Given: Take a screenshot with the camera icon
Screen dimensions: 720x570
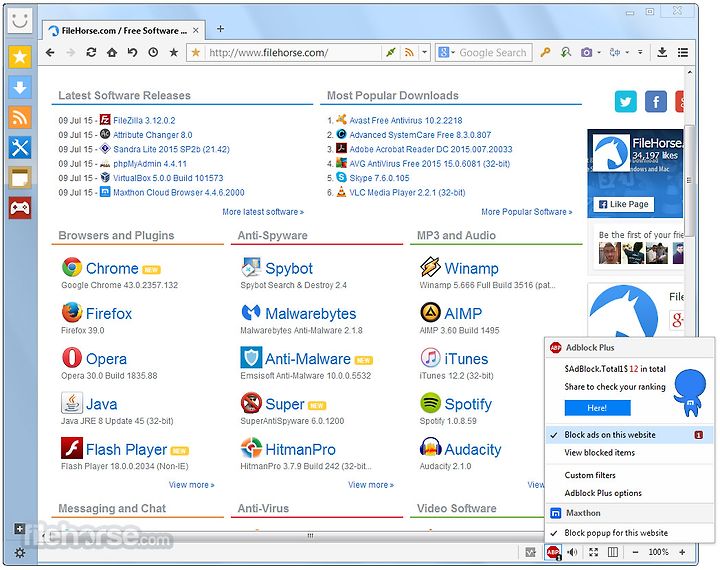Looking at the screenshot, I should click(x=586, y=52).
